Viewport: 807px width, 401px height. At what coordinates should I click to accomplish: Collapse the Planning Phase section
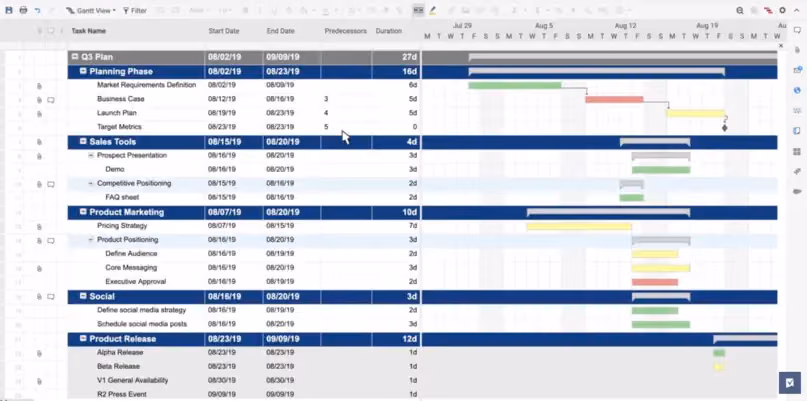[x=83, y=72]
